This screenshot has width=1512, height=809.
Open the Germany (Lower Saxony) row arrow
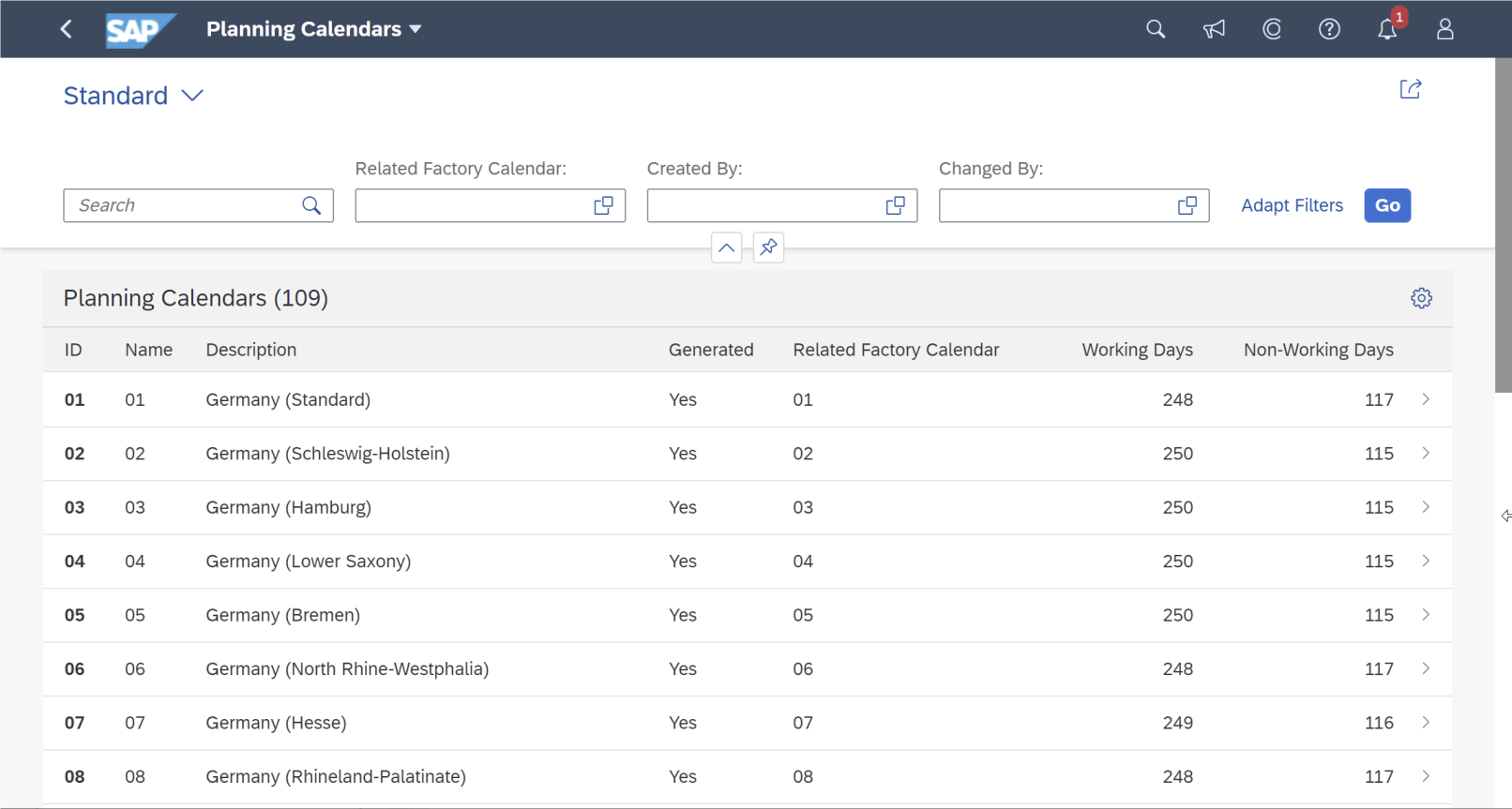tap(1426, 561)
